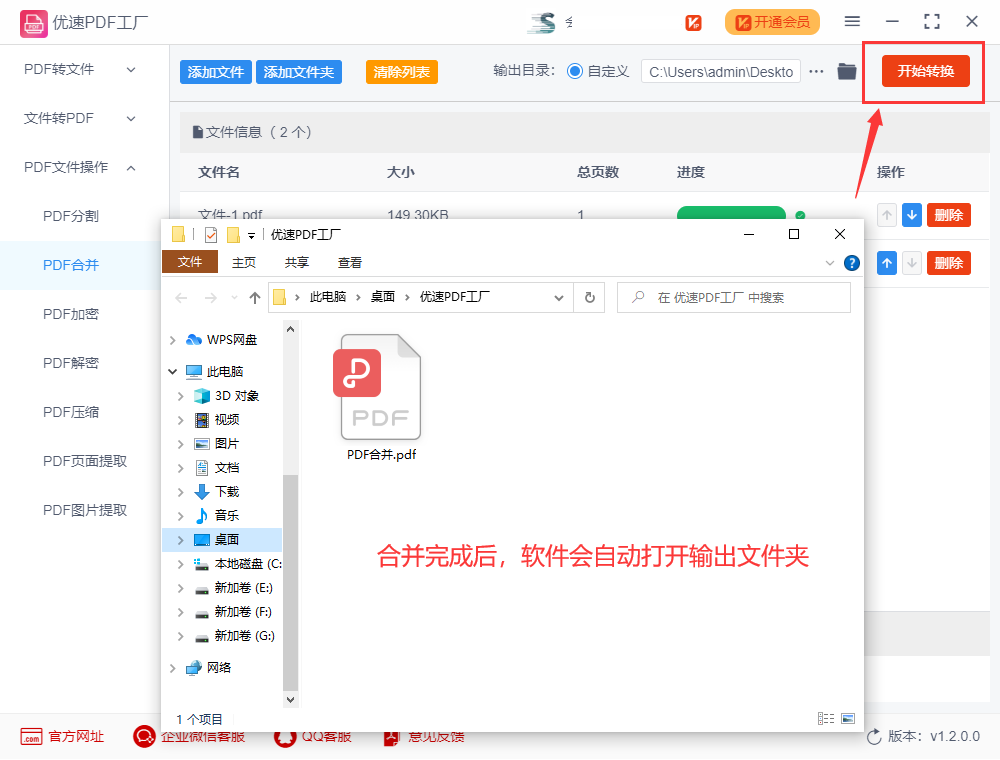Click the second row move-up arrow icon
The height and width of the screenshot is (760, 1000).
[886, 263]
